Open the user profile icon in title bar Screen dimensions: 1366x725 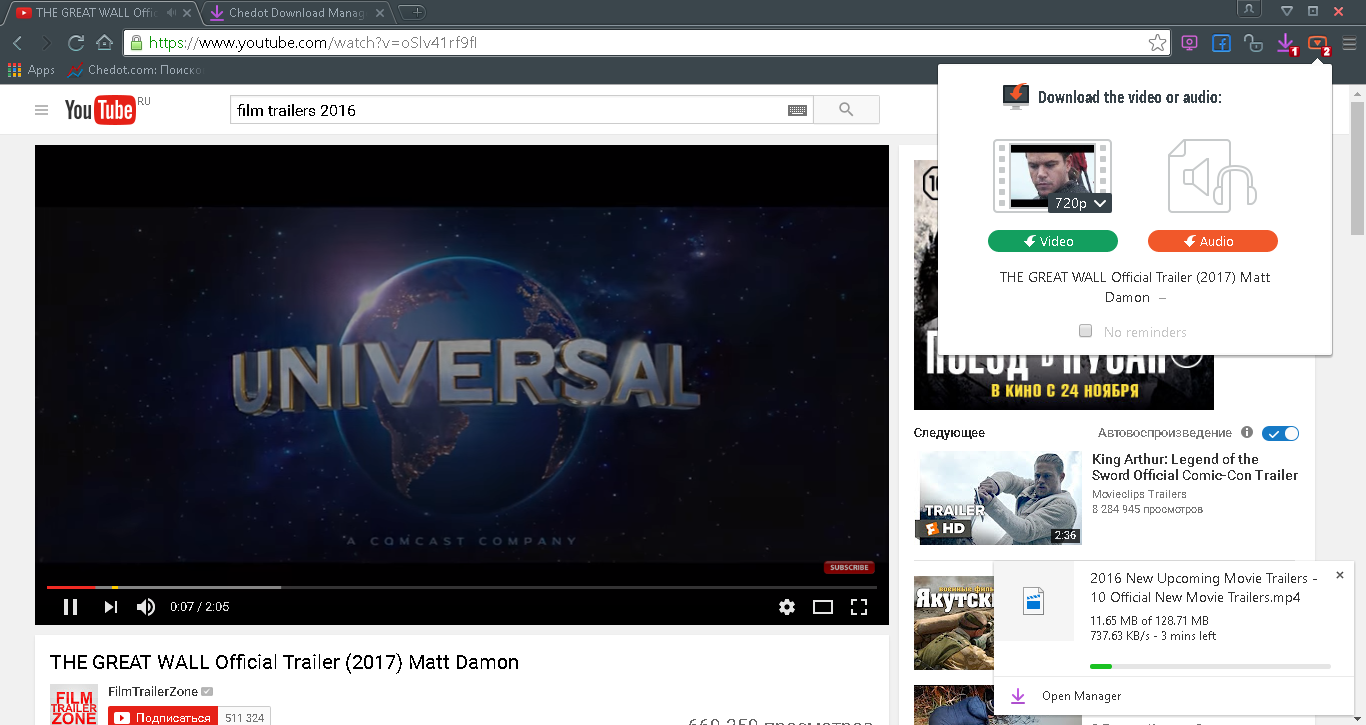(x=1249, y=9)
